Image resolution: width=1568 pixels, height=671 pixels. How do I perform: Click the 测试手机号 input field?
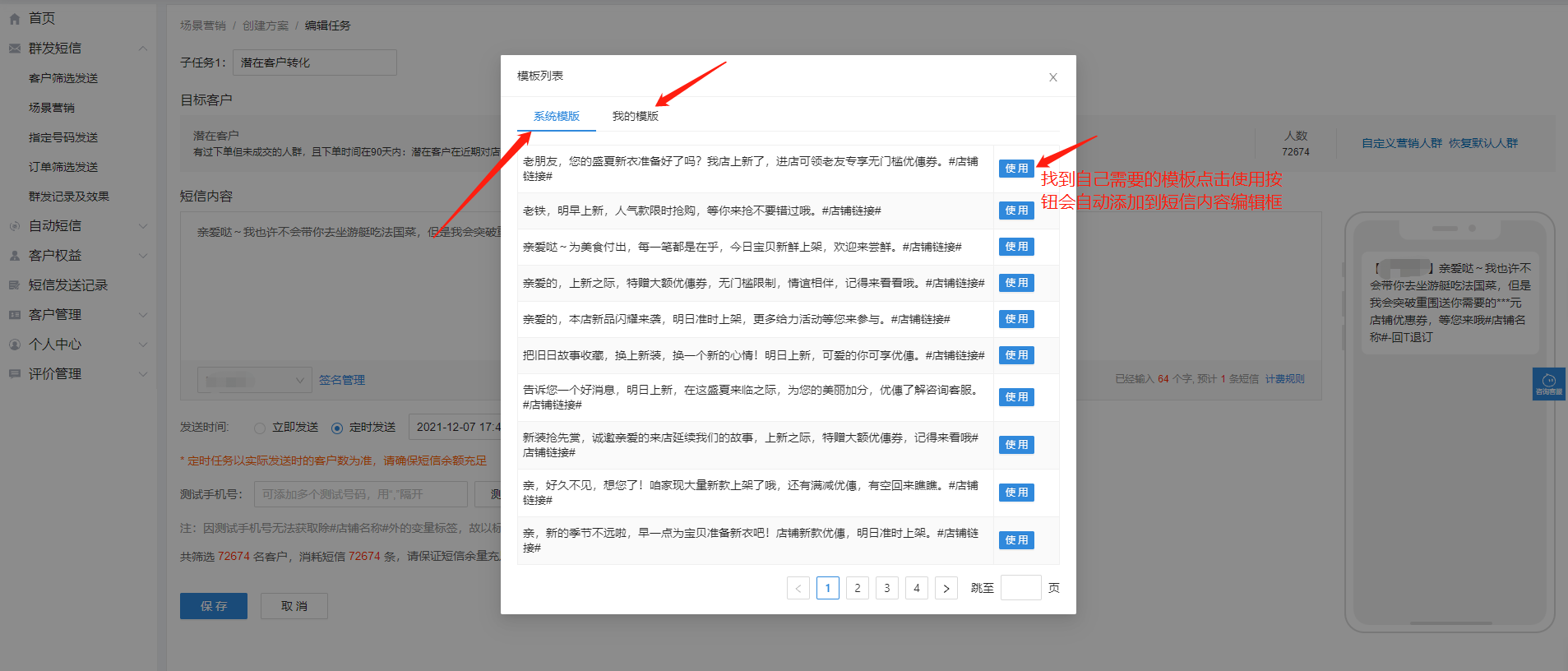click(x=361, y=494)
